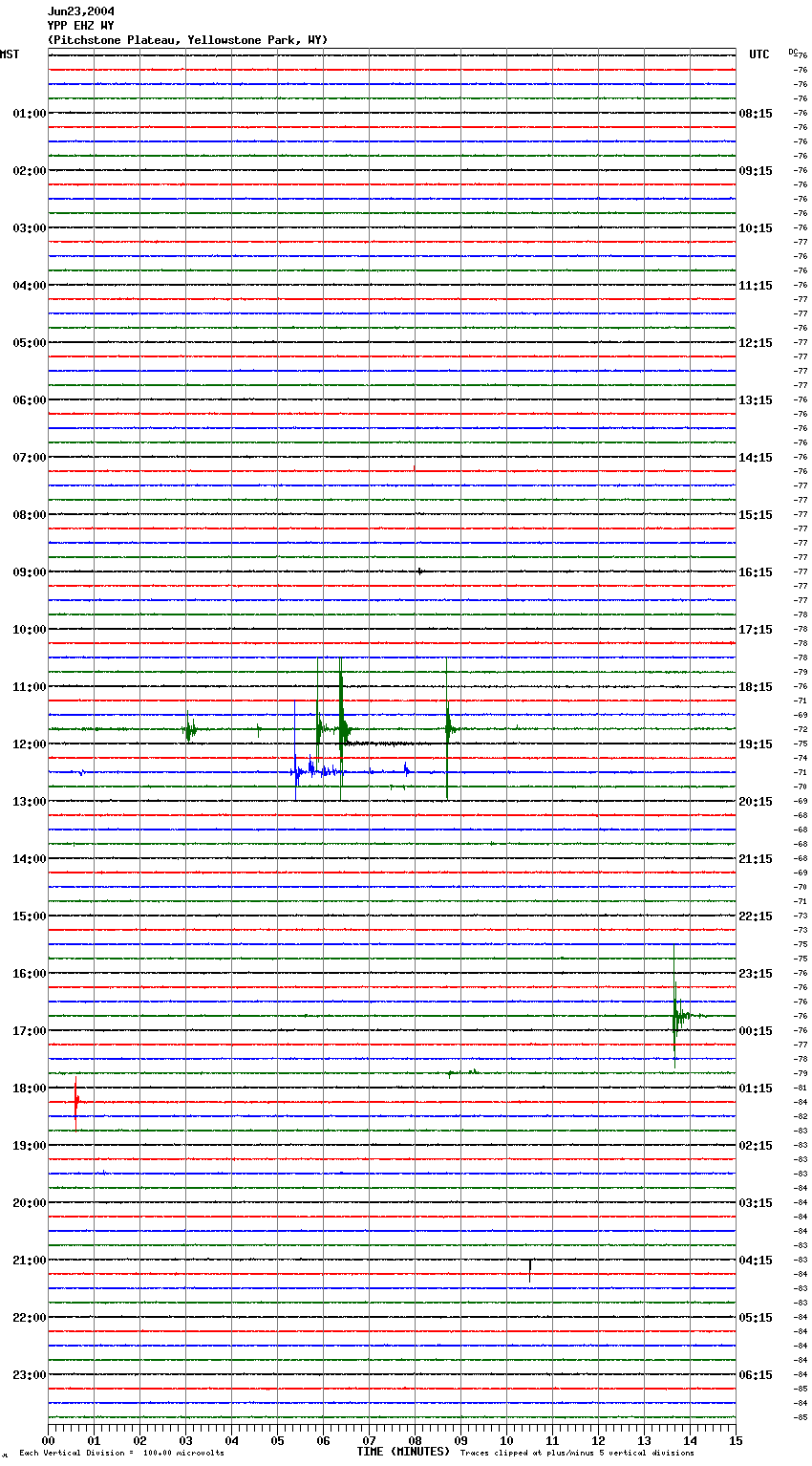Select the 18:00 MST row label
Viewport: 812px width, 1466px height.
[x=29, y=1088]
